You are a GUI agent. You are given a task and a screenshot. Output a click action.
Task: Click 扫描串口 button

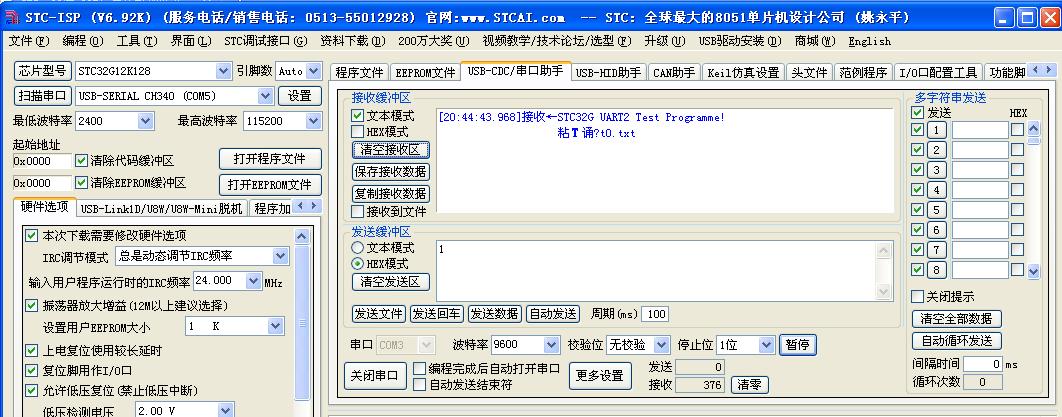[42, 95]
